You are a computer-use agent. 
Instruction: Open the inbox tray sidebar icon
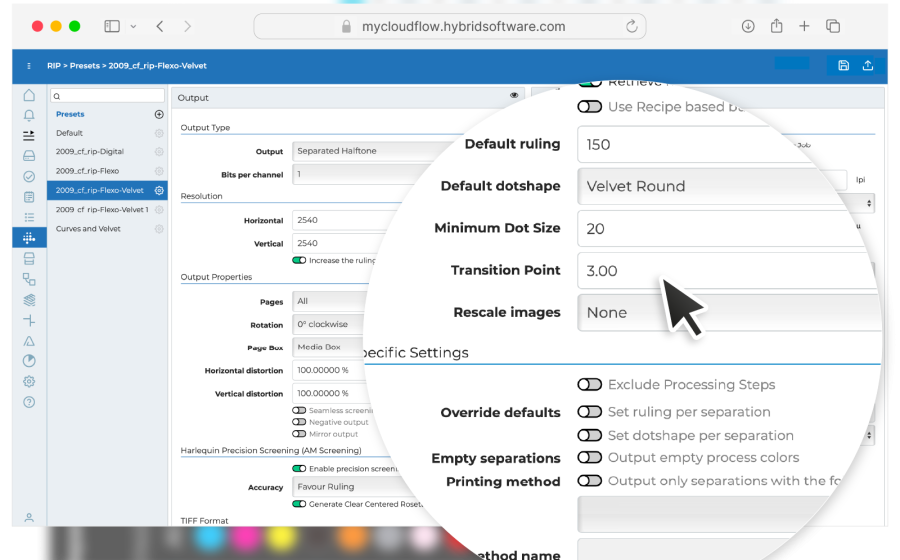(29, 155)
